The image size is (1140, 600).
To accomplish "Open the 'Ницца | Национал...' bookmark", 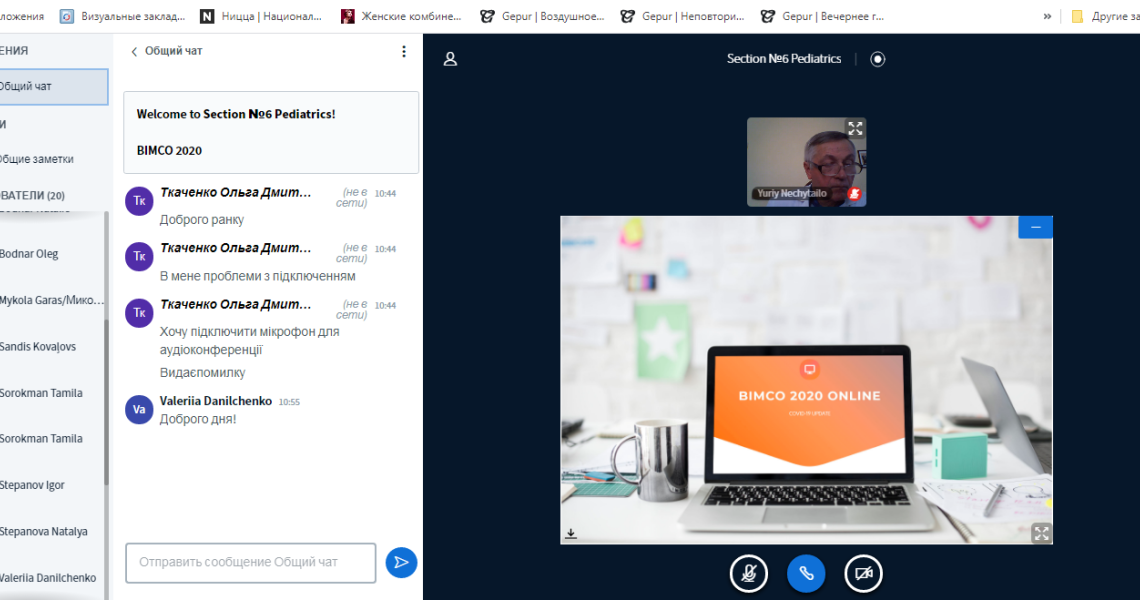I will [261, 16].
